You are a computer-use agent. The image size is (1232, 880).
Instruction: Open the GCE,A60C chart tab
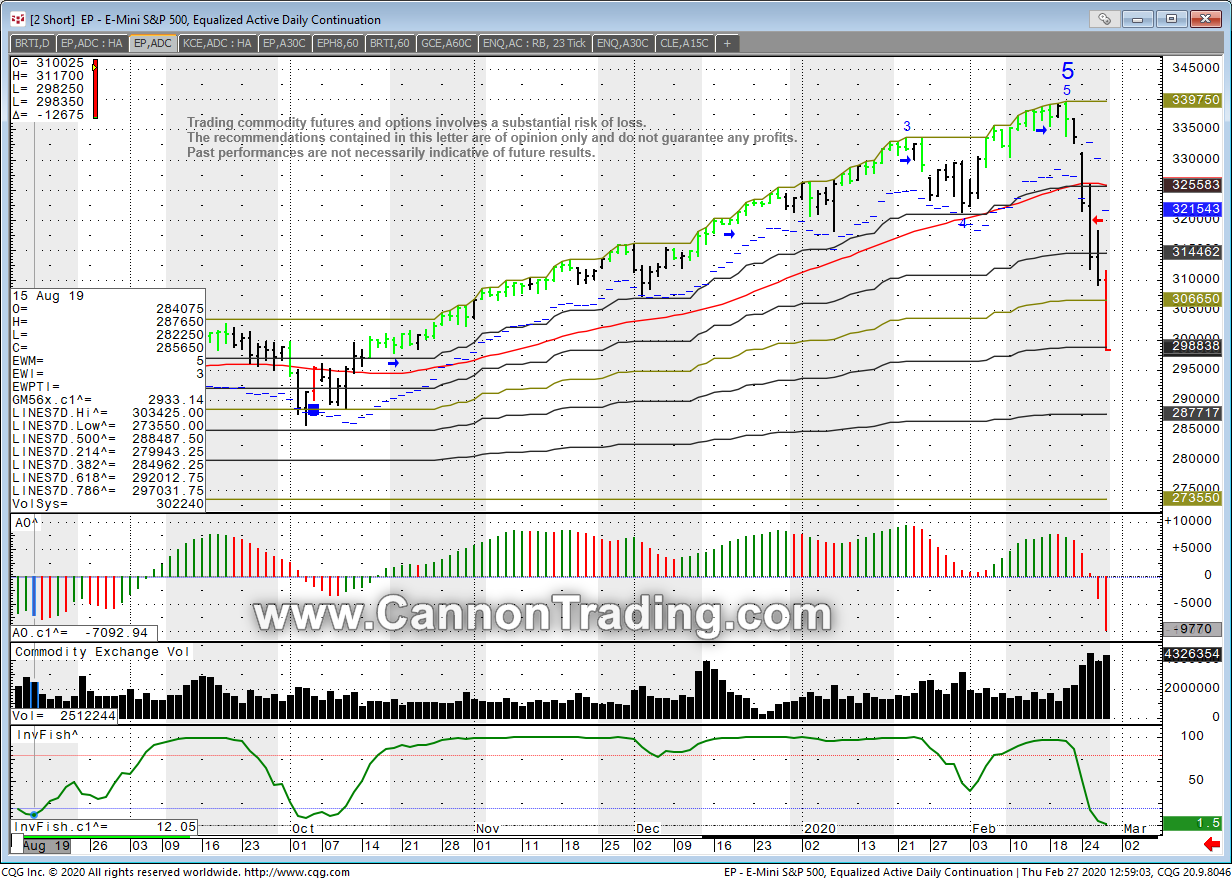[x=447, y=43]
